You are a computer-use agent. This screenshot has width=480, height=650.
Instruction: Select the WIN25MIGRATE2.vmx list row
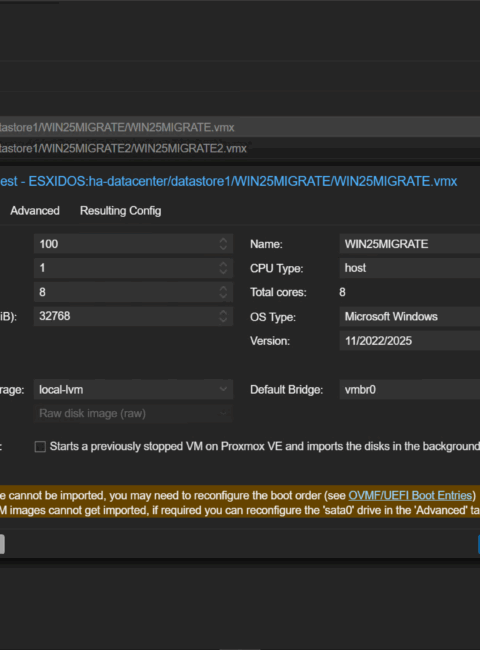[x=240, y=148]
